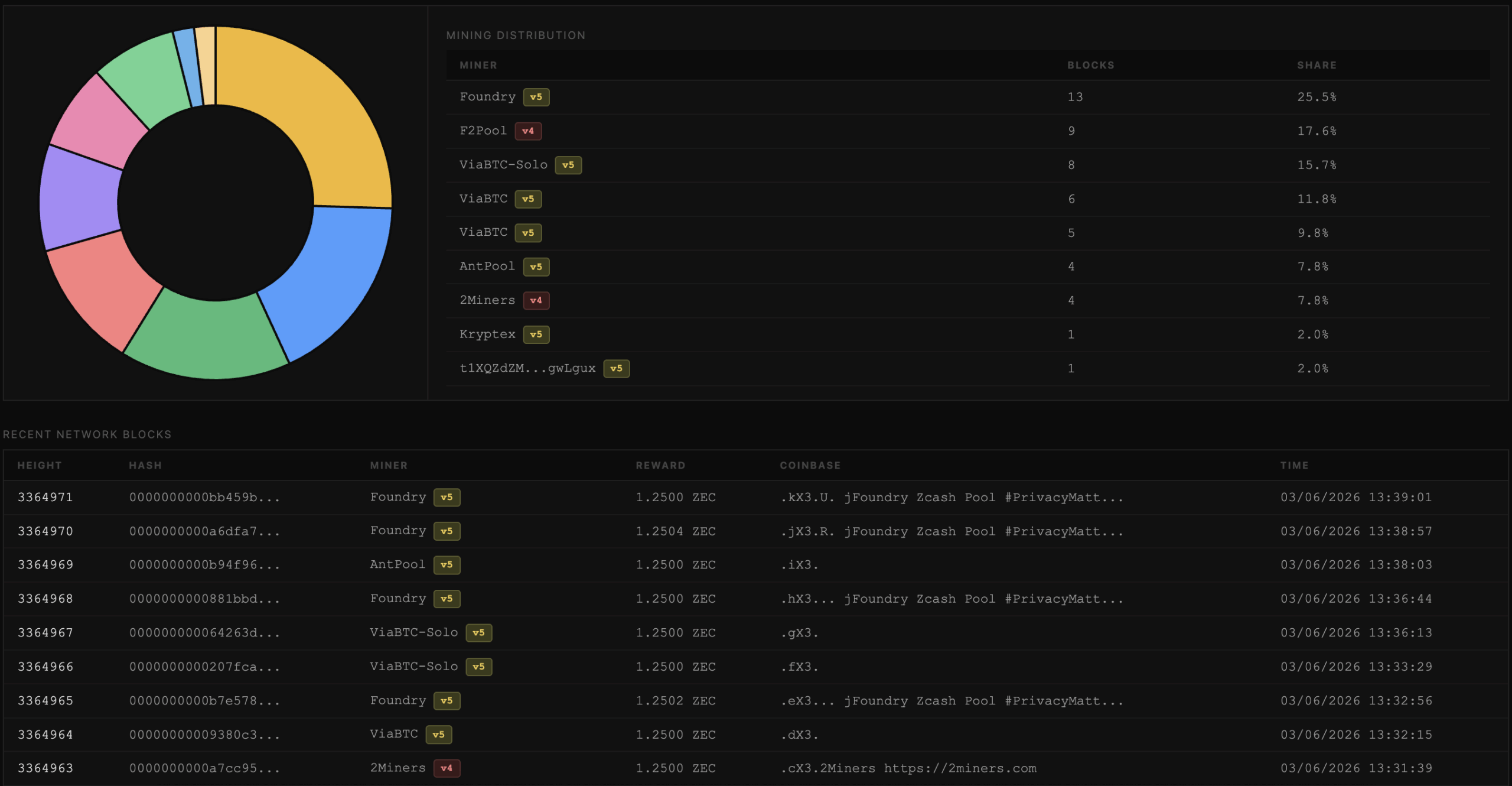Click the HEIGHT column header
The height and width of the screenshot is (786, 1512).
click(40, 466)
